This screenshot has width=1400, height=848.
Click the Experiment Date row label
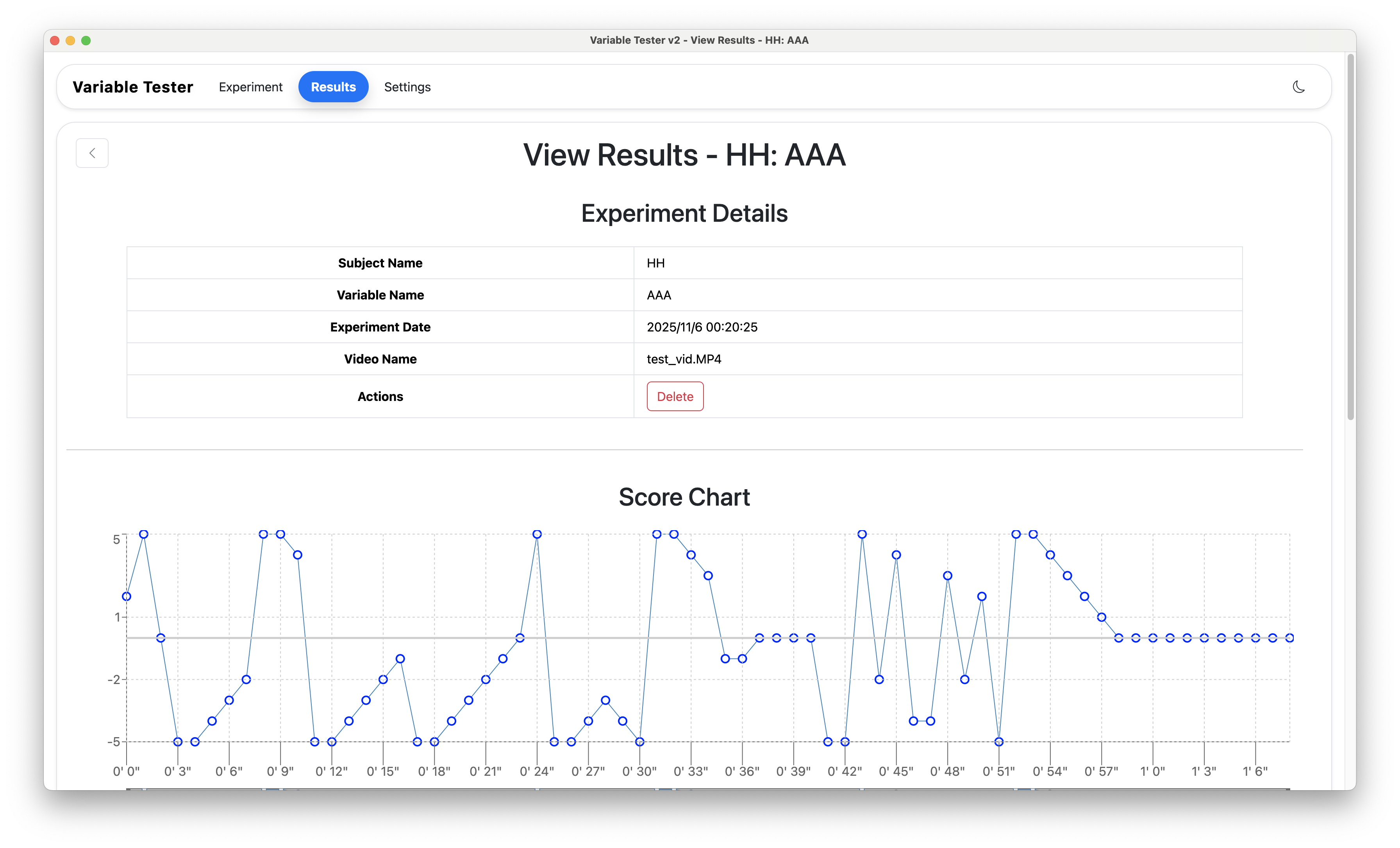[x=380, y=327]
